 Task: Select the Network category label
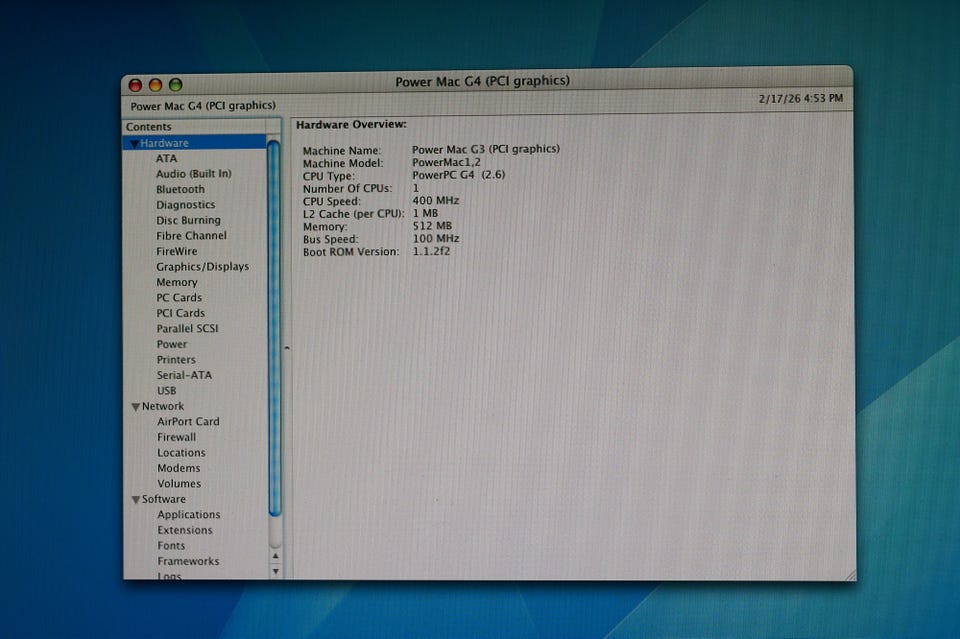(163, 406)
